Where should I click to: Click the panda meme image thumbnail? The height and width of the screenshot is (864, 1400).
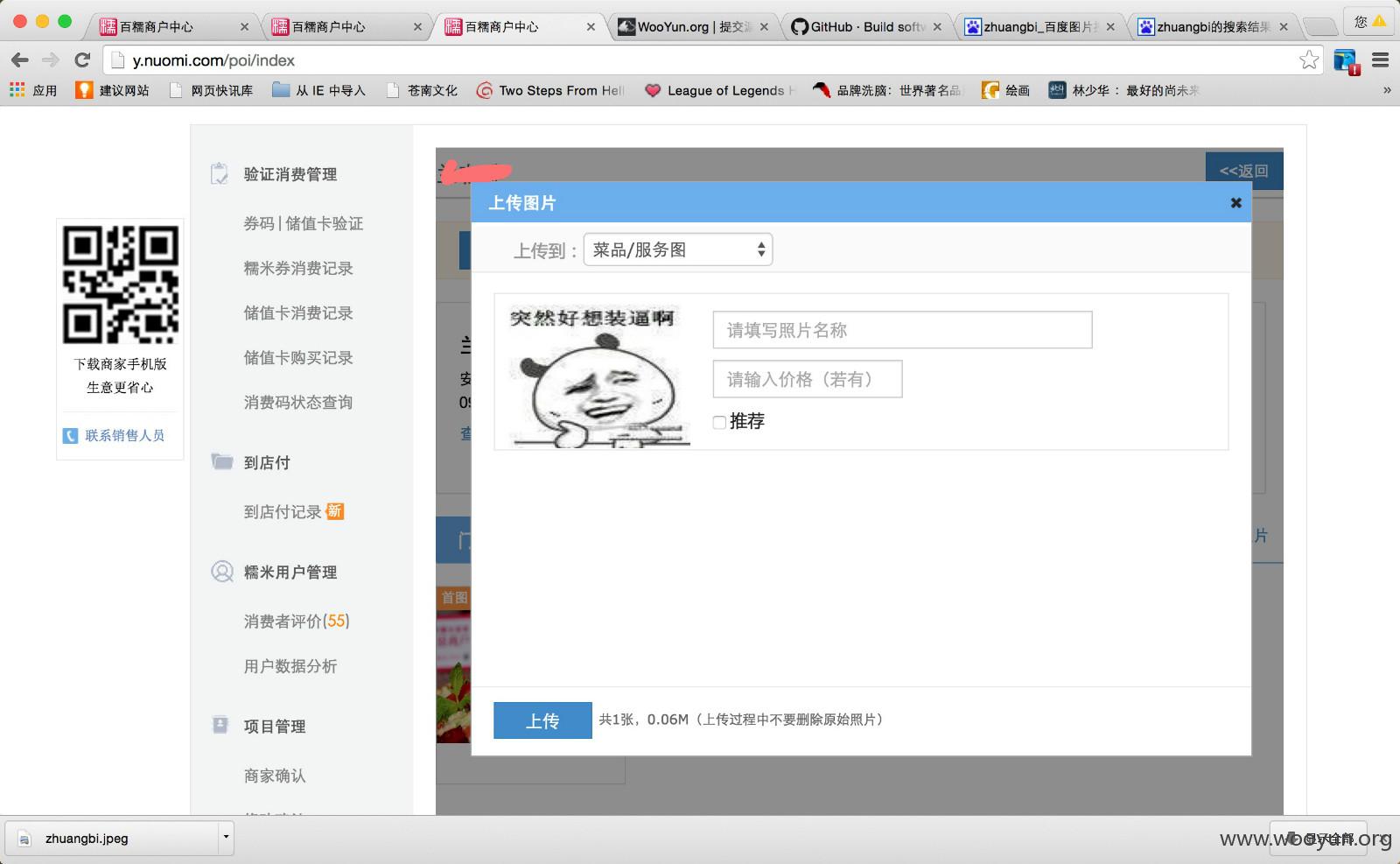point(598,376)
